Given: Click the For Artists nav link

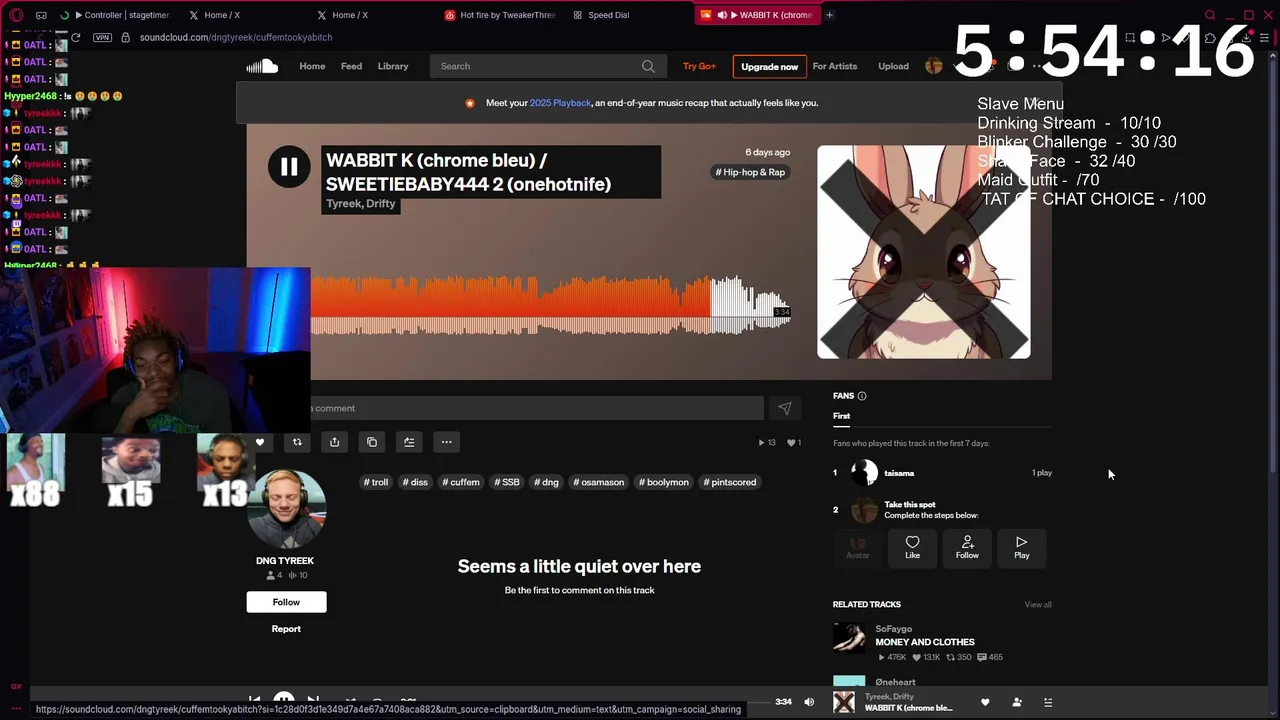Looking at the screenshot, I should [835, 66].
